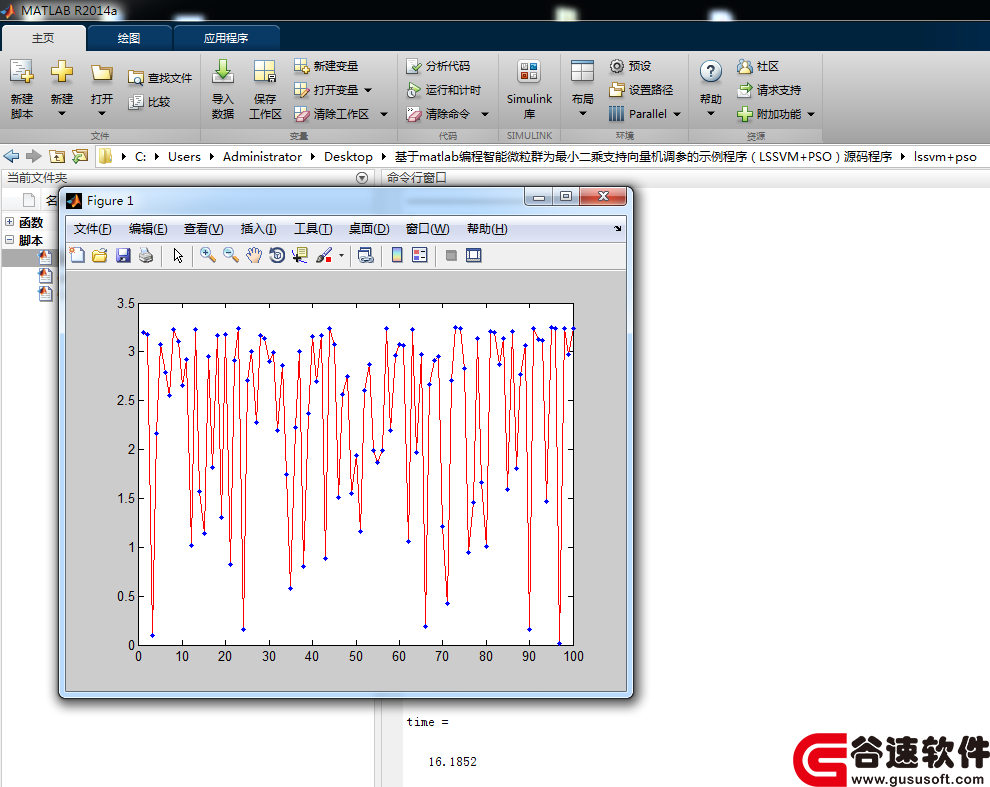990x787 pixels.
Task: Open the 桌面(D) menu in Figure 1
Action: click(369, 229)
